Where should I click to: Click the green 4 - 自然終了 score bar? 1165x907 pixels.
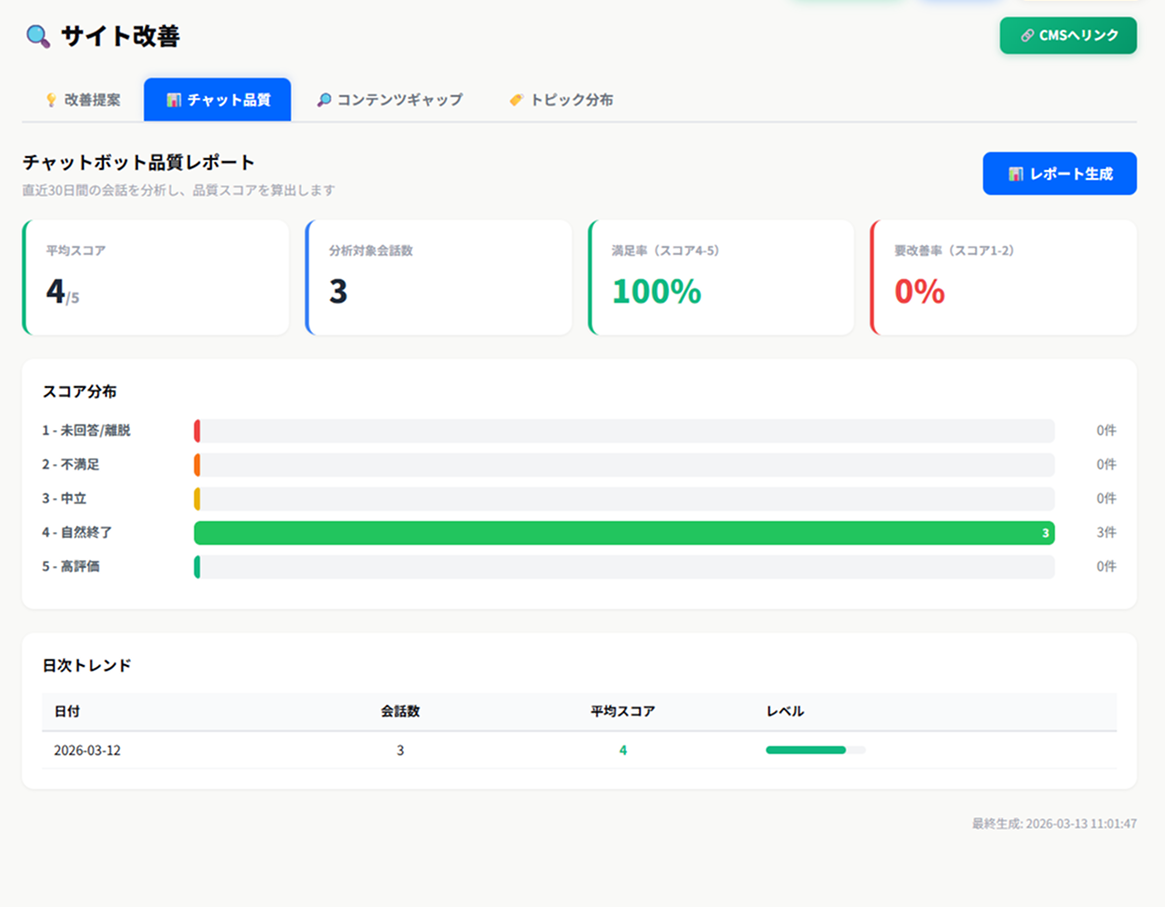point(624,533)
